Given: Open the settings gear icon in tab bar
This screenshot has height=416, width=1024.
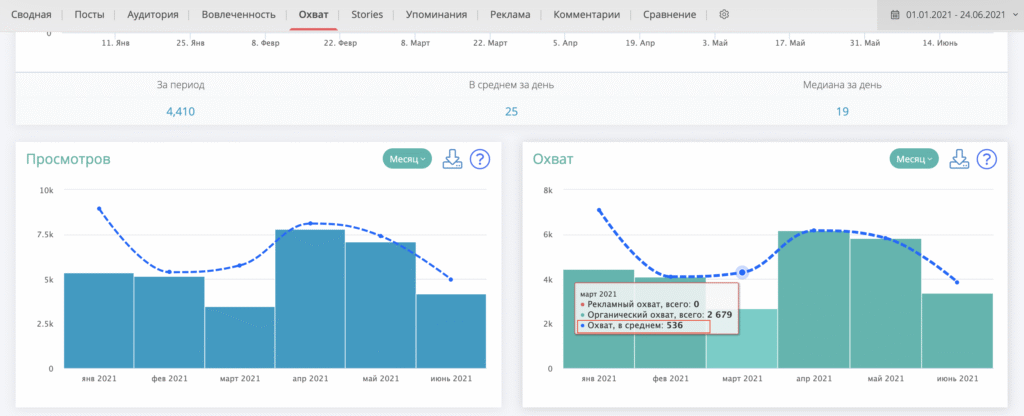Looking at the screenshot, I should tap(724, 15).
